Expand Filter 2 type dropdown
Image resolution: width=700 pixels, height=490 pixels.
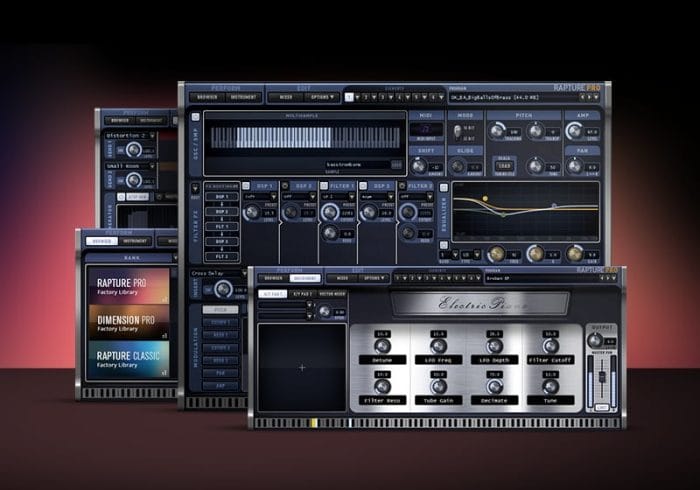[x=430, y=196]
